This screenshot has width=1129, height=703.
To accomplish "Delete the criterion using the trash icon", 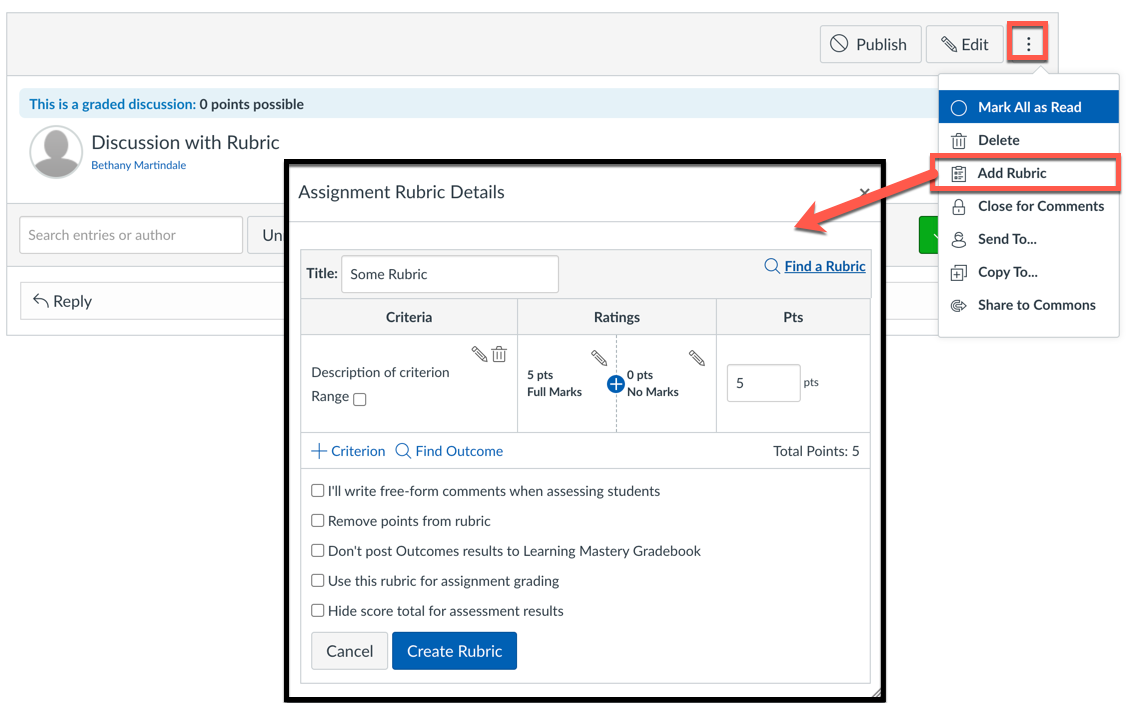I will 499,354.
